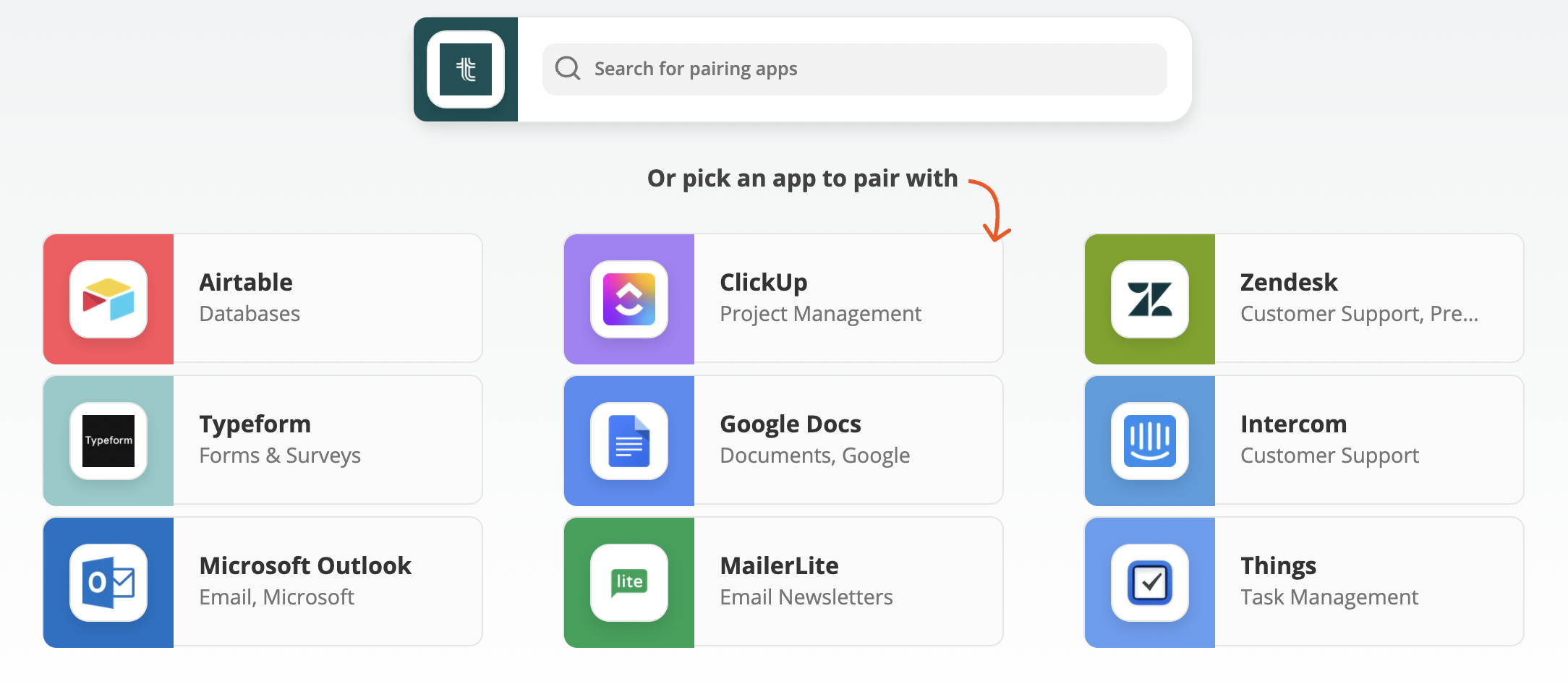
Task: Pick the Zendesk title text
Action: [1289, 282]
